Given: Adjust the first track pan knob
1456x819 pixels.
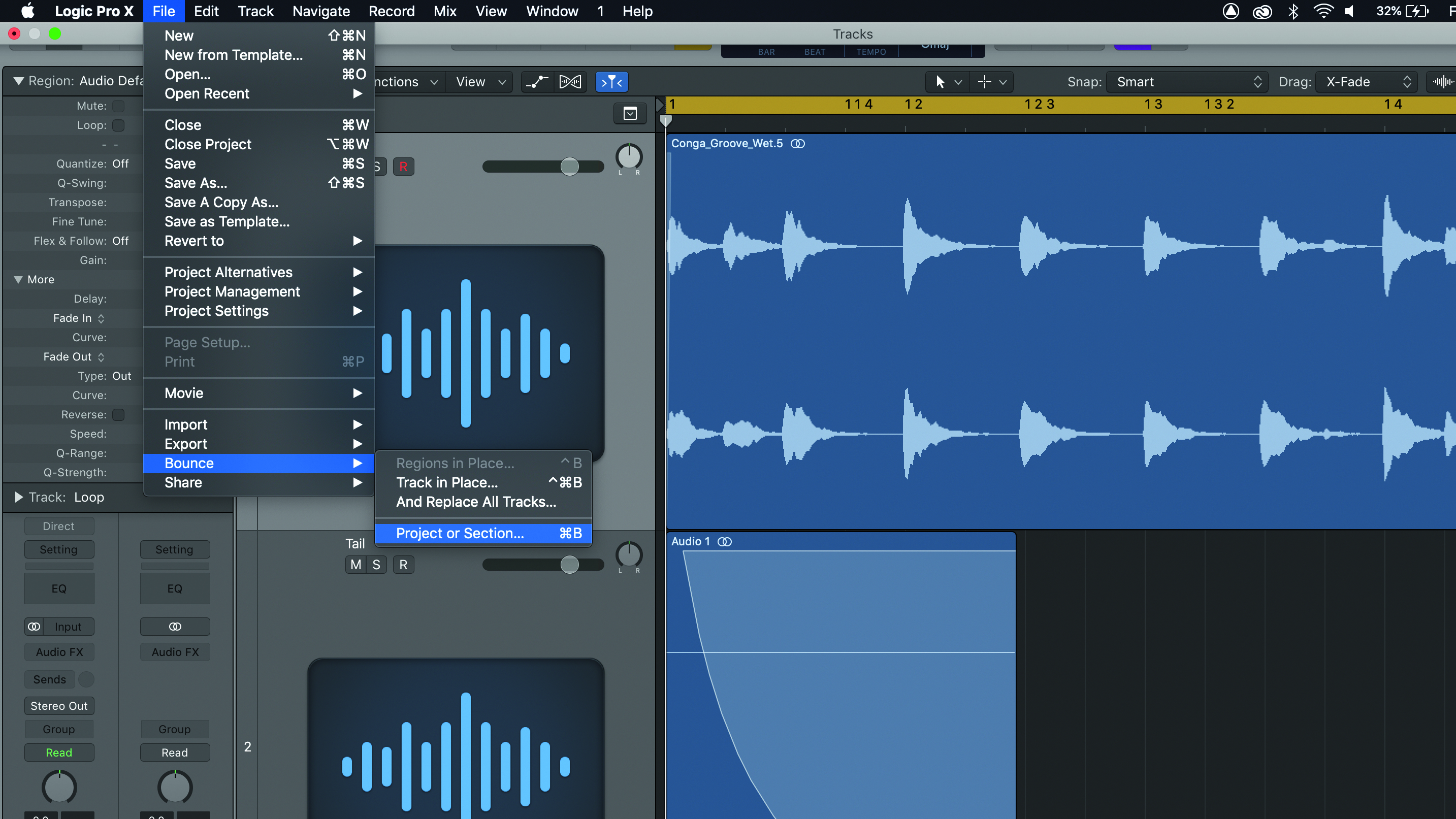Looking at the screenshot, I should point(629,157).
